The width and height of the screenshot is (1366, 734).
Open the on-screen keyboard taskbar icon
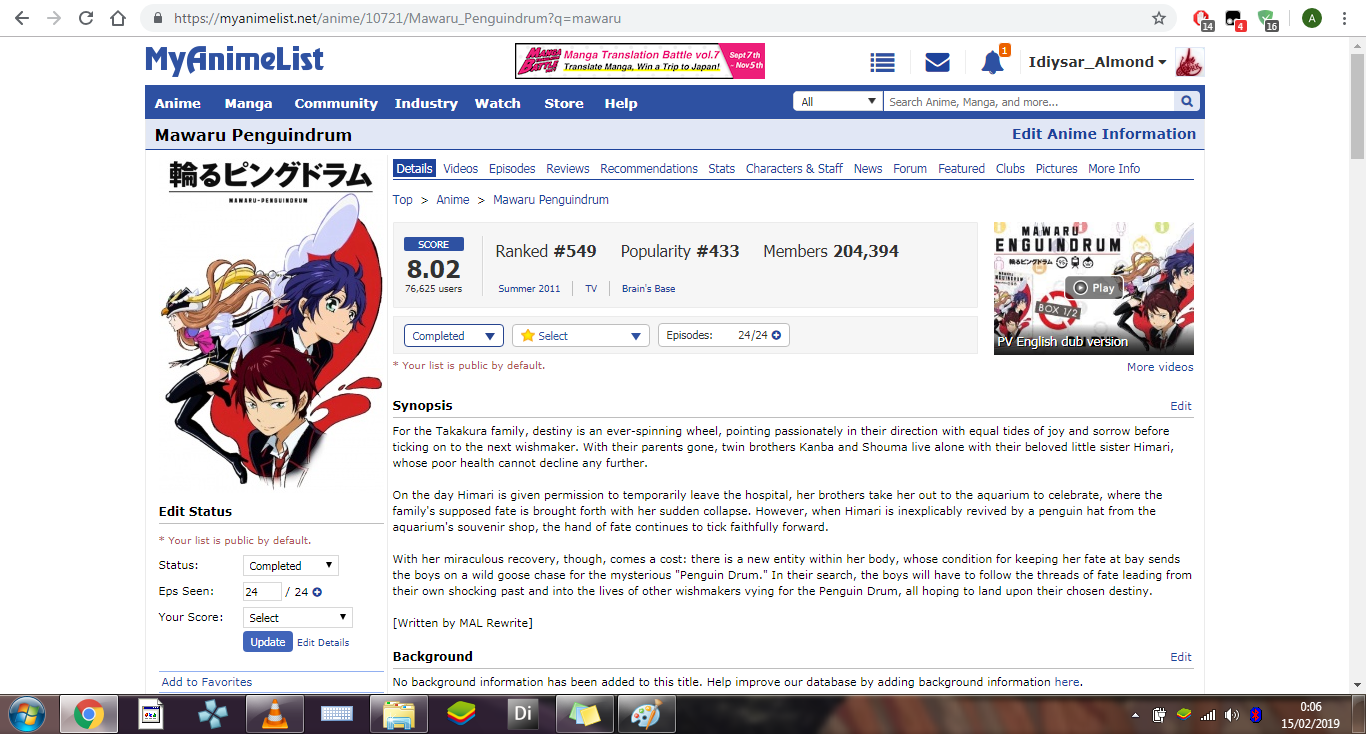point(337,714)
